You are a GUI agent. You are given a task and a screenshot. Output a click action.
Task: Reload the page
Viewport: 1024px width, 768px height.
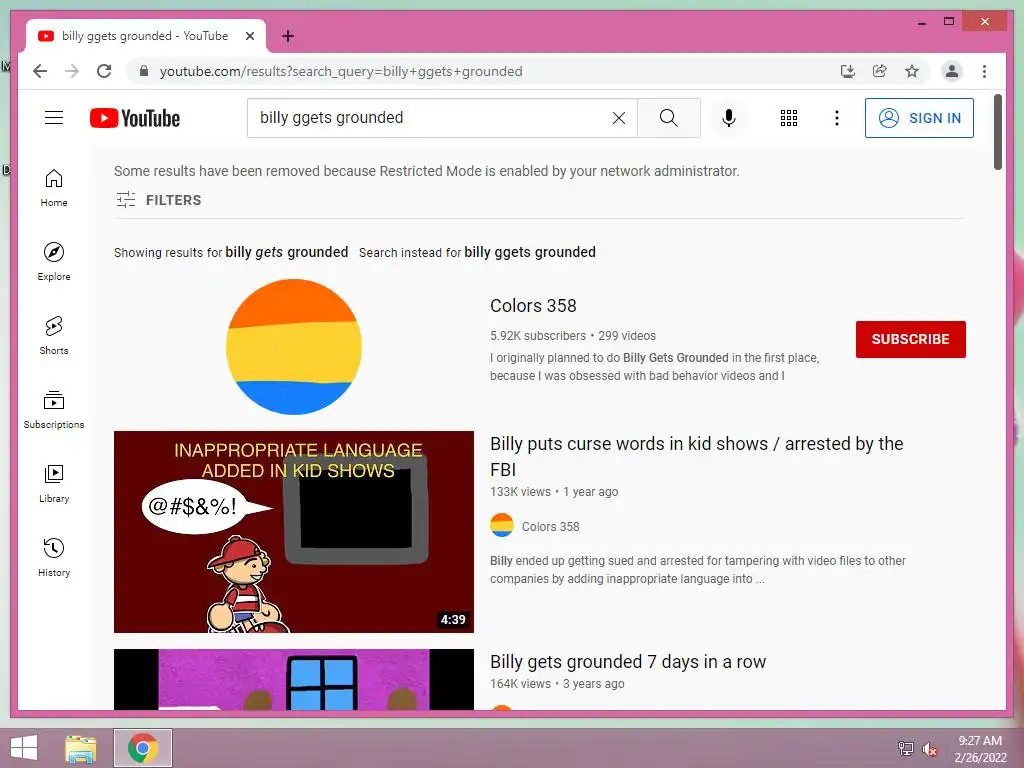pos(104,71)
